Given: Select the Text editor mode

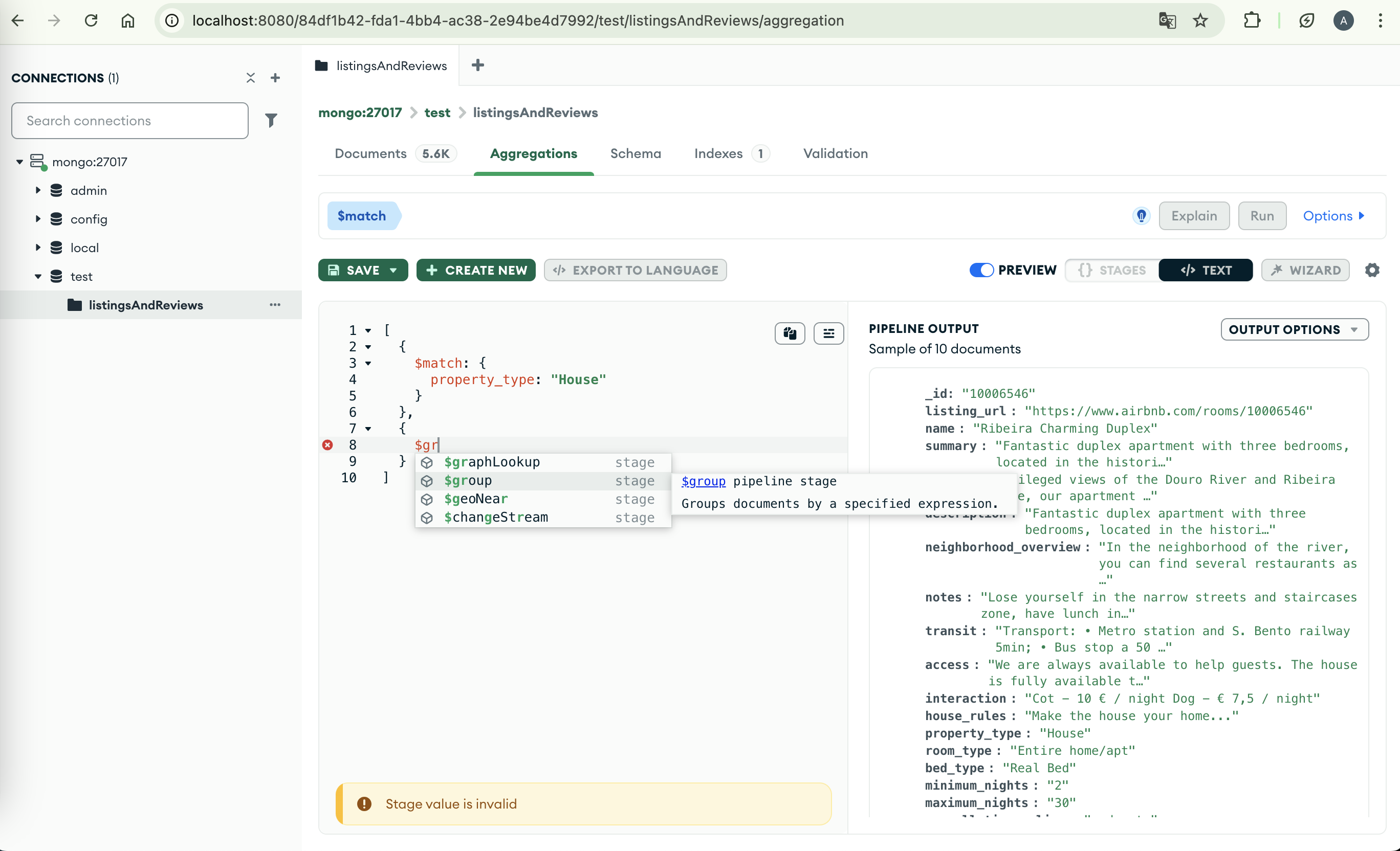Looking at the screenshot, I should click(x=1205, y=270).
